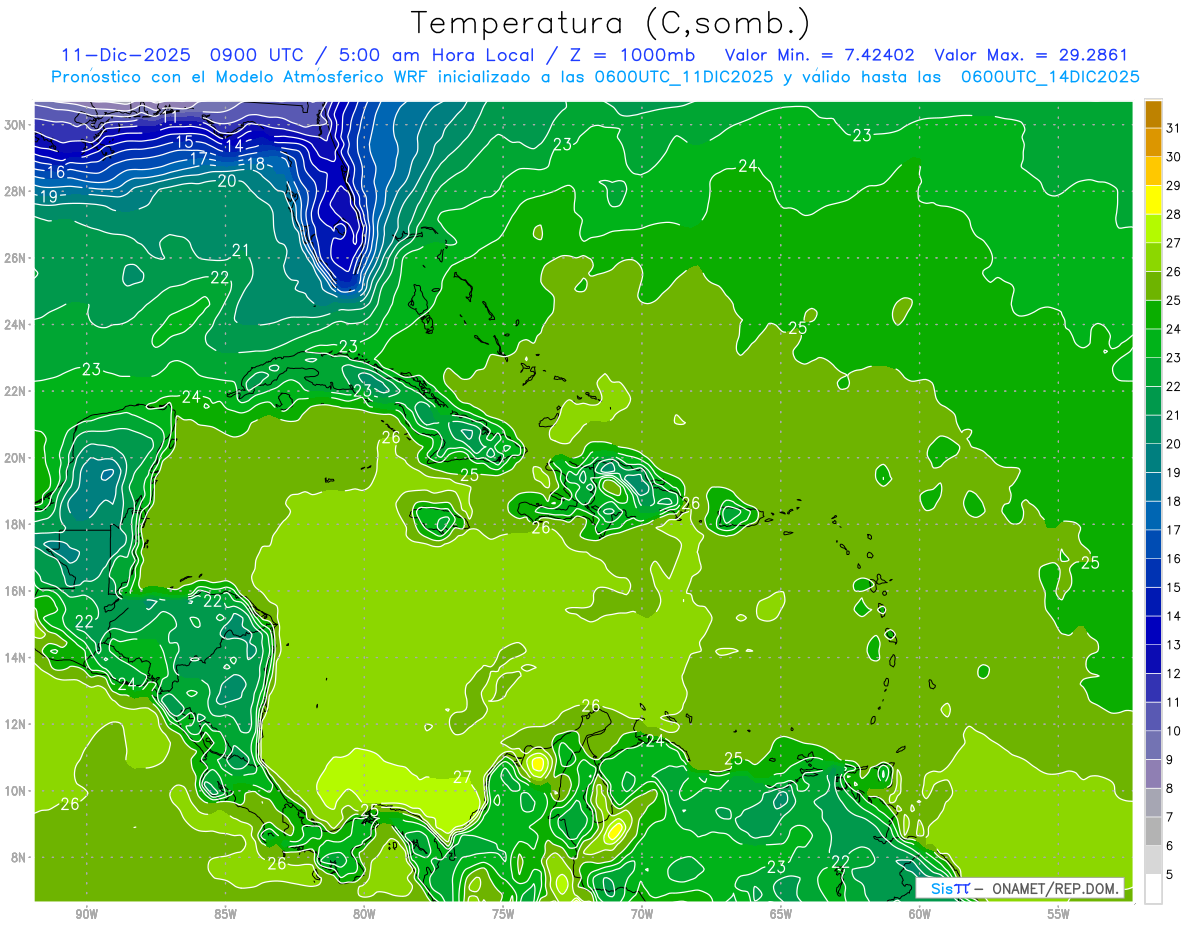Click the "80W" longitude axis label
The image size is (1200, 927).
[364, 914]
